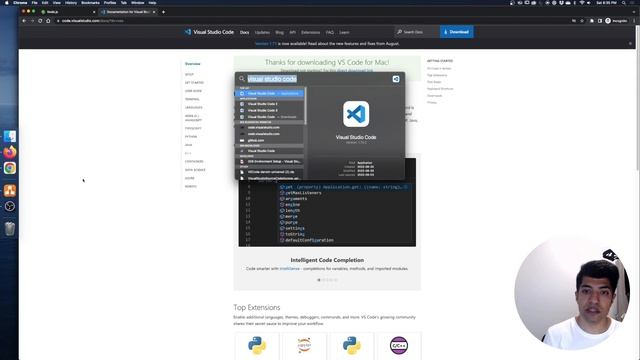Open a new tab with plus button
Screen dimensions: 640x360
[x=163, y=12]
